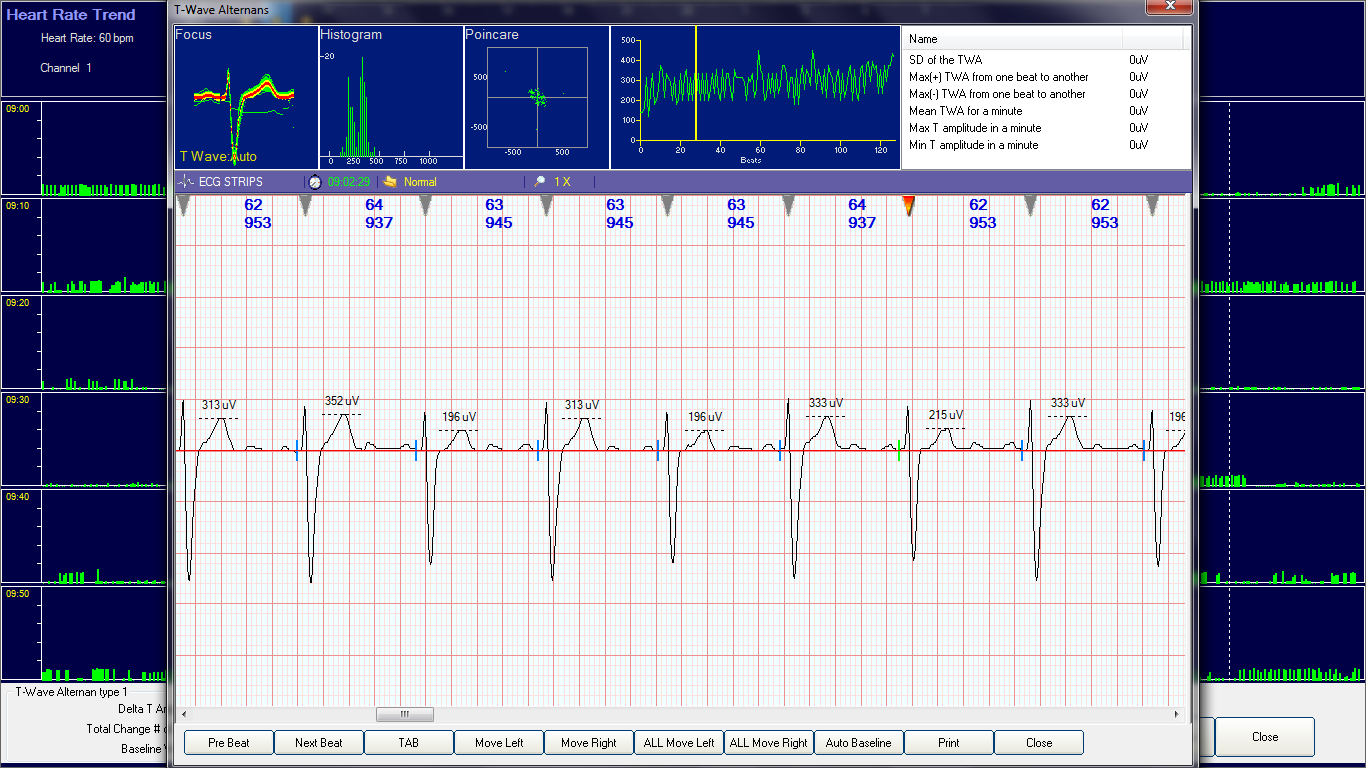Select gray beat marker between the two 62 953 beats

tap(1031, 206)
